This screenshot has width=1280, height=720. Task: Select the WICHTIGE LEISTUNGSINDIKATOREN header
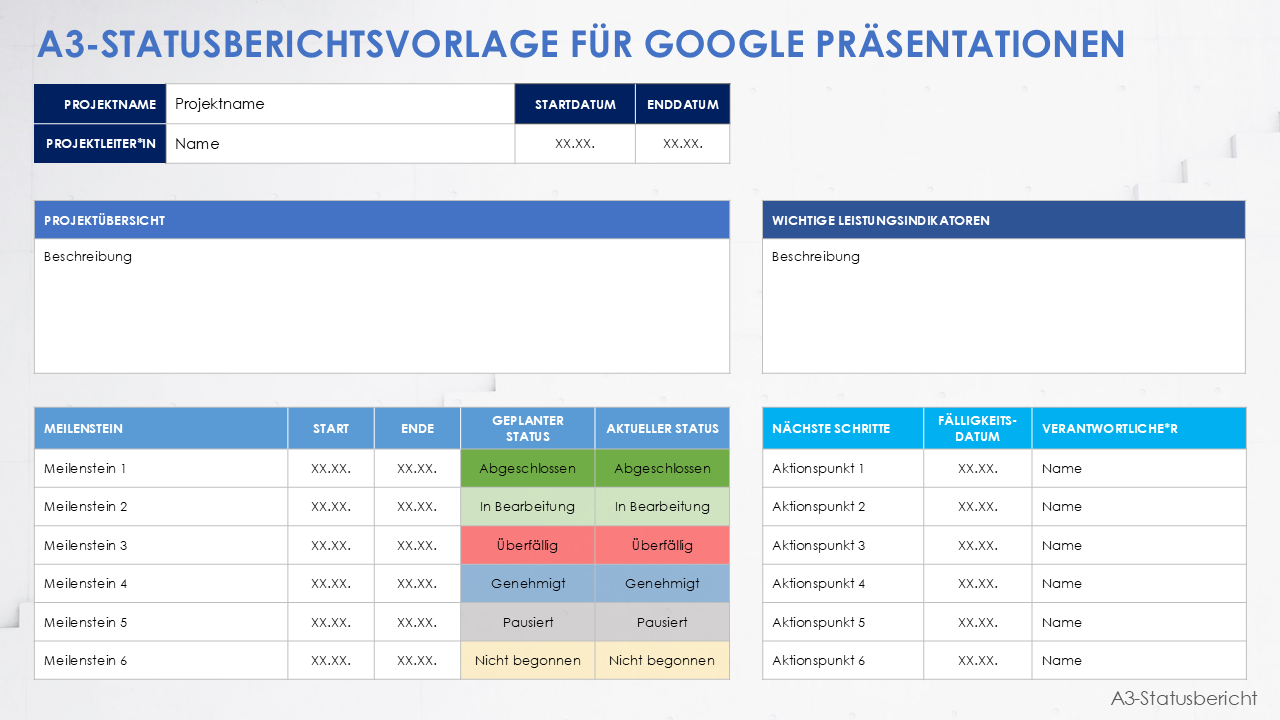(1004, 219)
